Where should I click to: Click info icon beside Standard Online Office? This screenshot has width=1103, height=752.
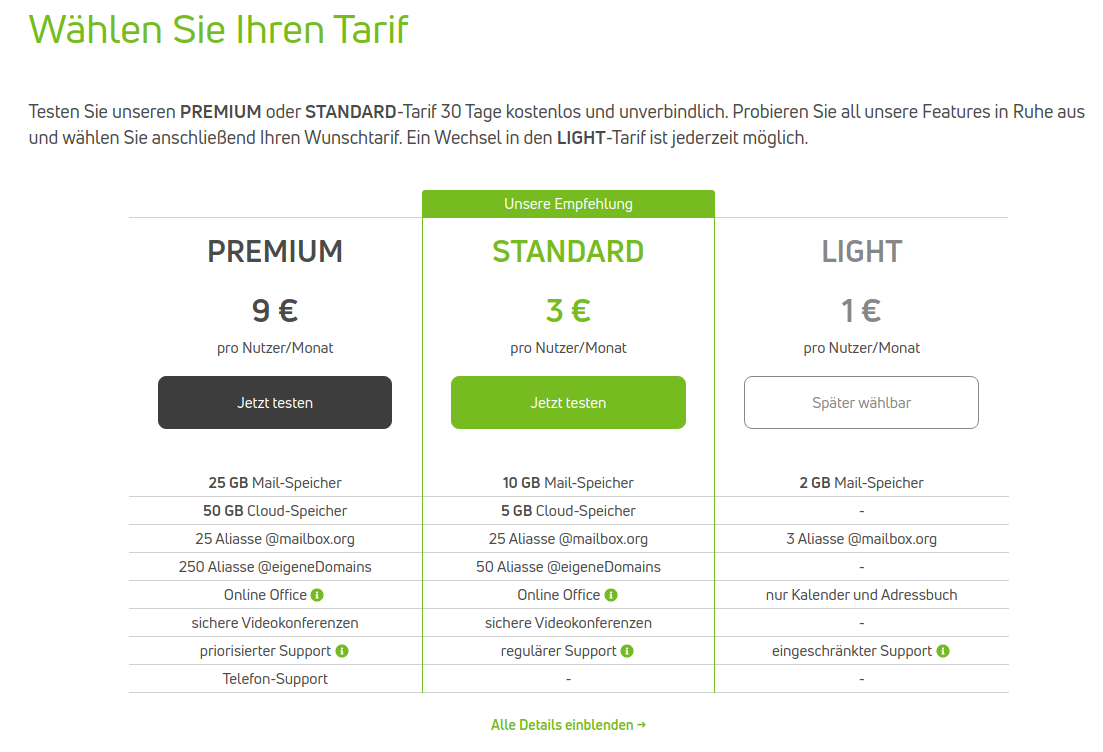(x=611, y=595)
